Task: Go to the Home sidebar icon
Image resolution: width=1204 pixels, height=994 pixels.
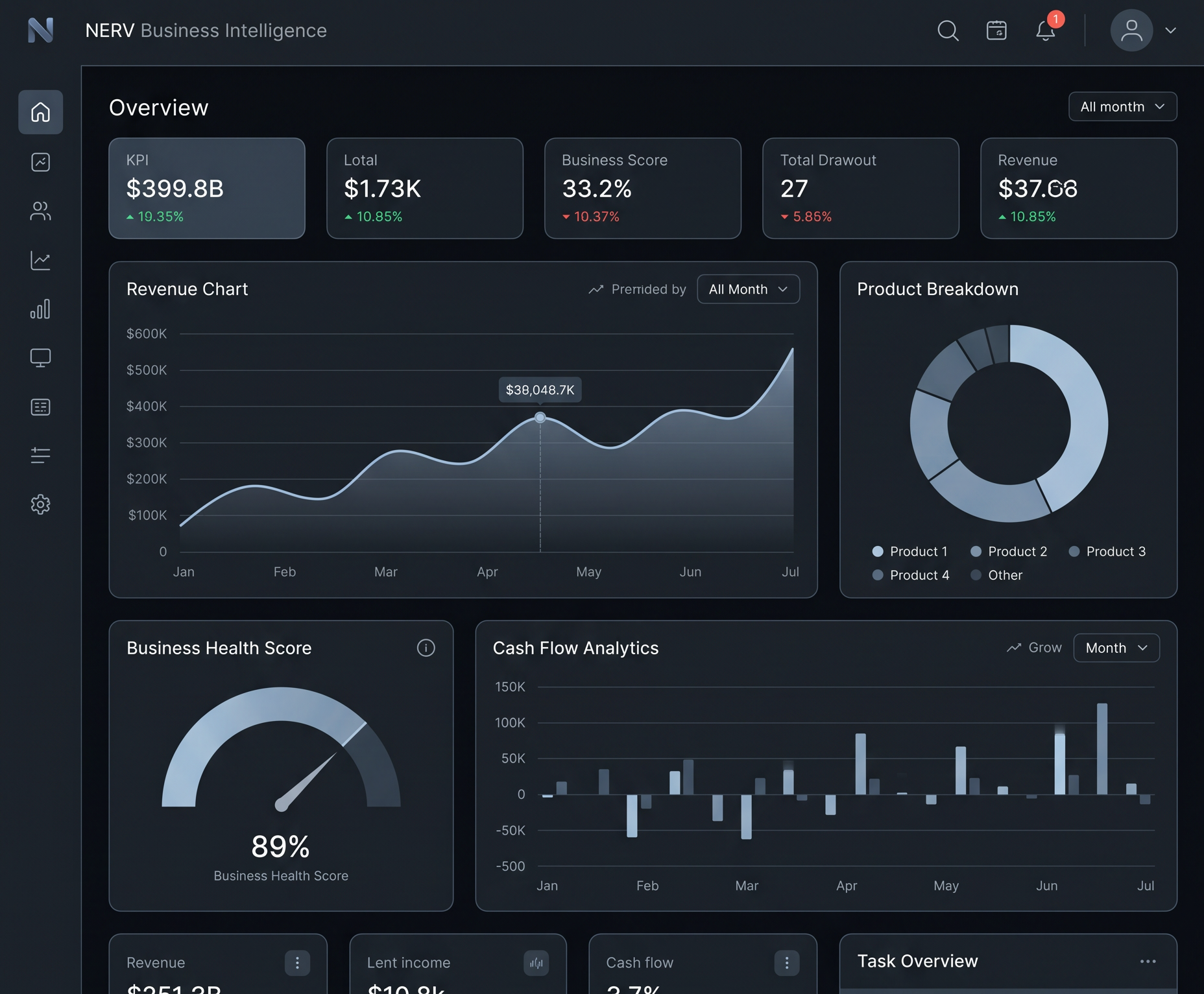Action: pos(40,112)
